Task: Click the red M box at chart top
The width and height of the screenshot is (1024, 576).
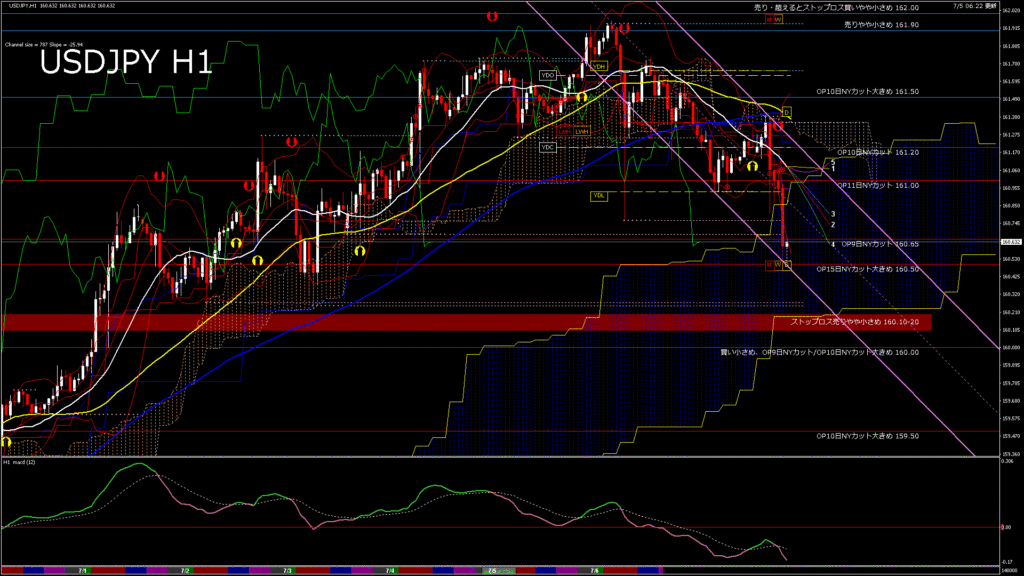Action: point(769,19)
